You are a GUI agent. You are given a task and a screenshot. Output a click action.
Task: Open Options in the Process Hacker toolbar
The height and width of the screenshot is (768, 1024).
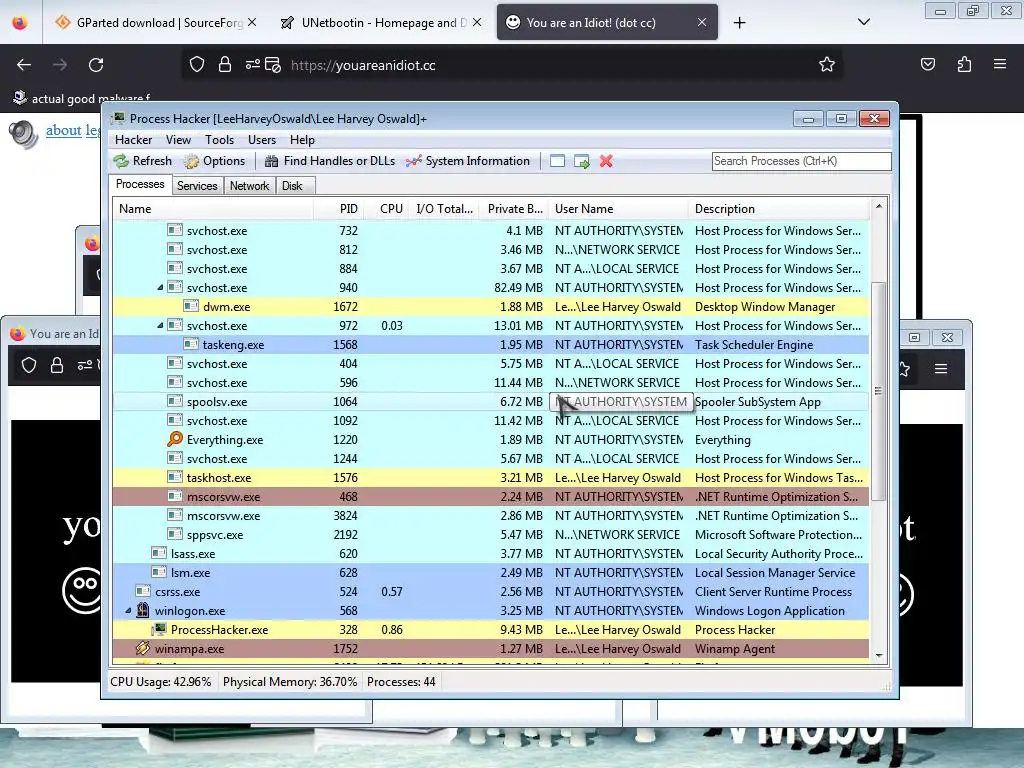point(215,161)
